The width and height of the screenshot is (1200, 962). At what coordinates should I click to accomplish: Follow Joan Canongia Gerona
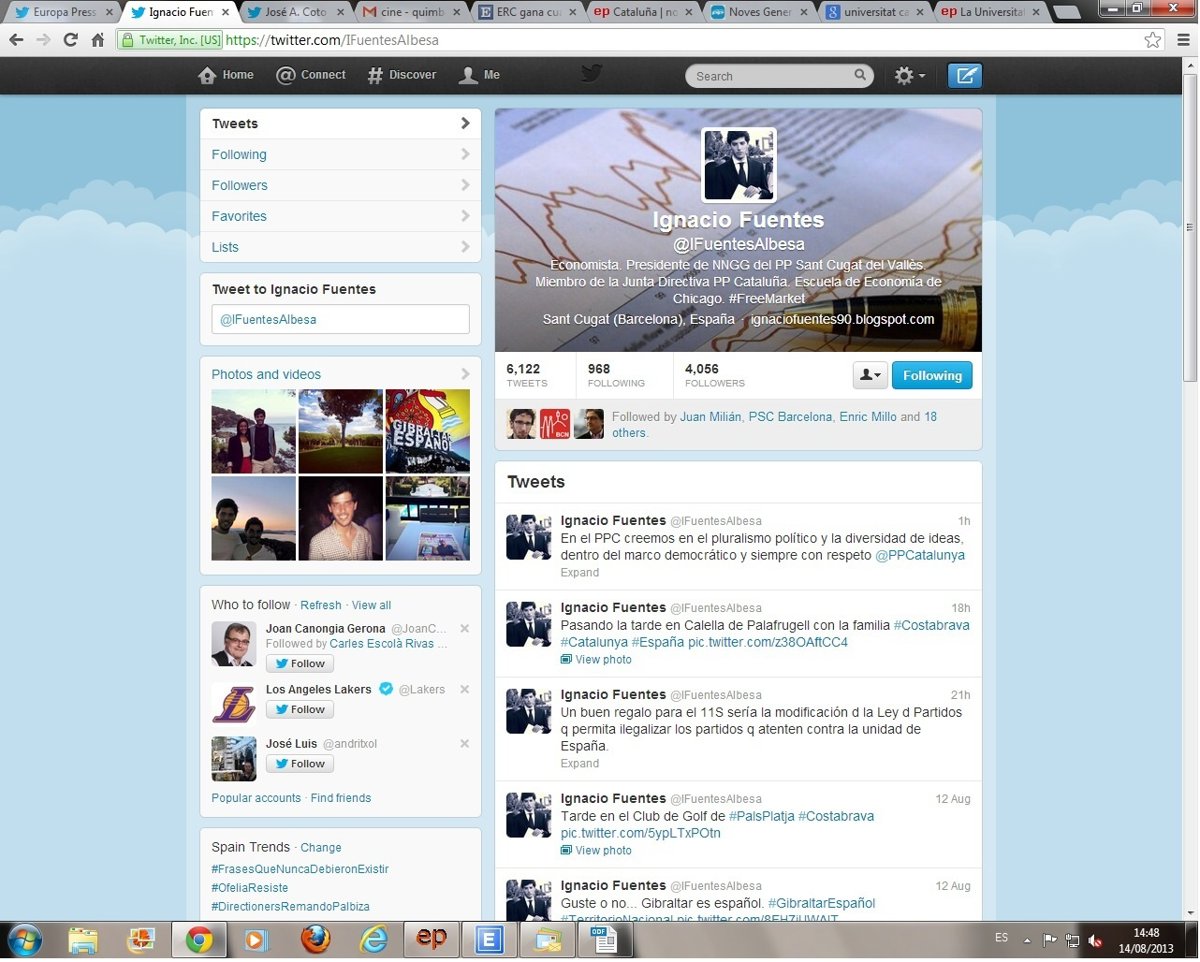pos(300,664)
